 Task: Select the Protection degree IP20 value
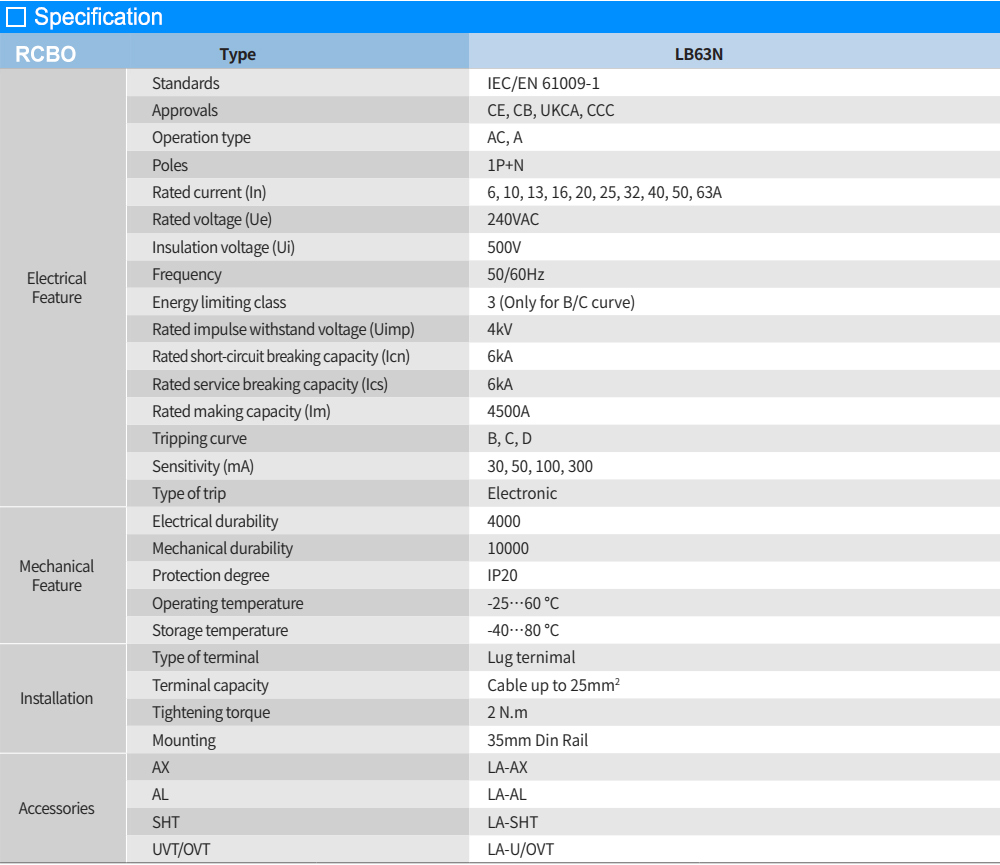pyautogui.click(x=502, y=575)
